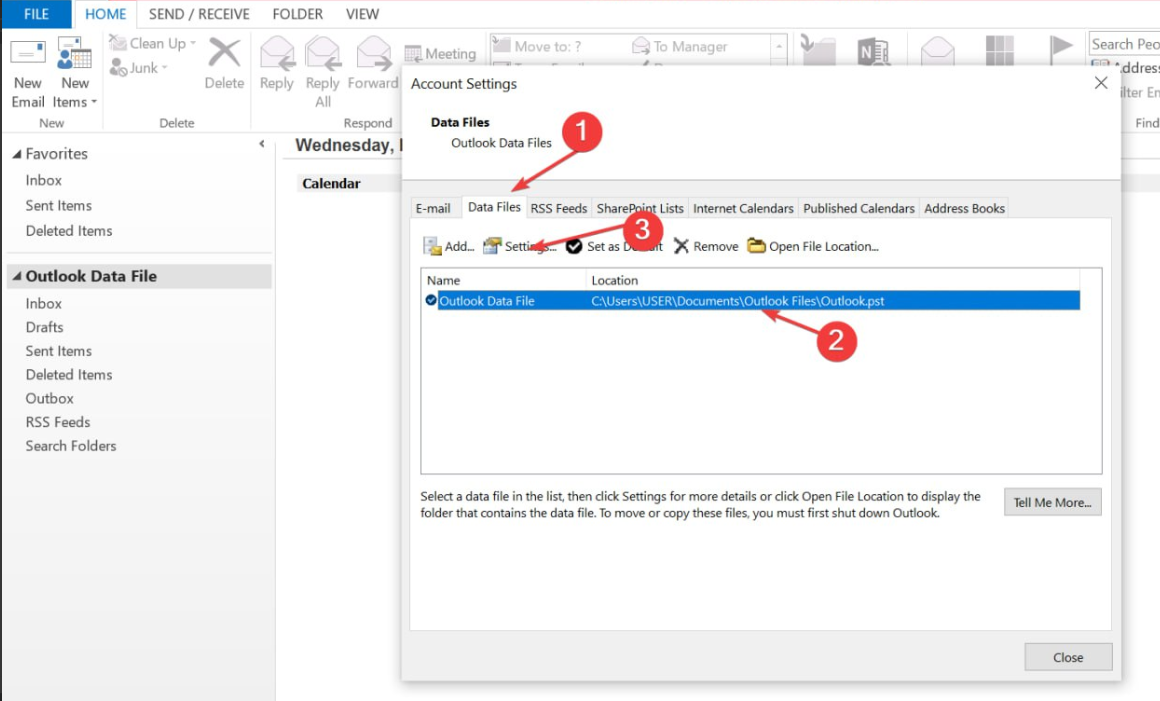The width and height of the screenshot is (1160, 701).
Task: Open the SEND / RECEIVE tab
Action: (x=199, y=14)
